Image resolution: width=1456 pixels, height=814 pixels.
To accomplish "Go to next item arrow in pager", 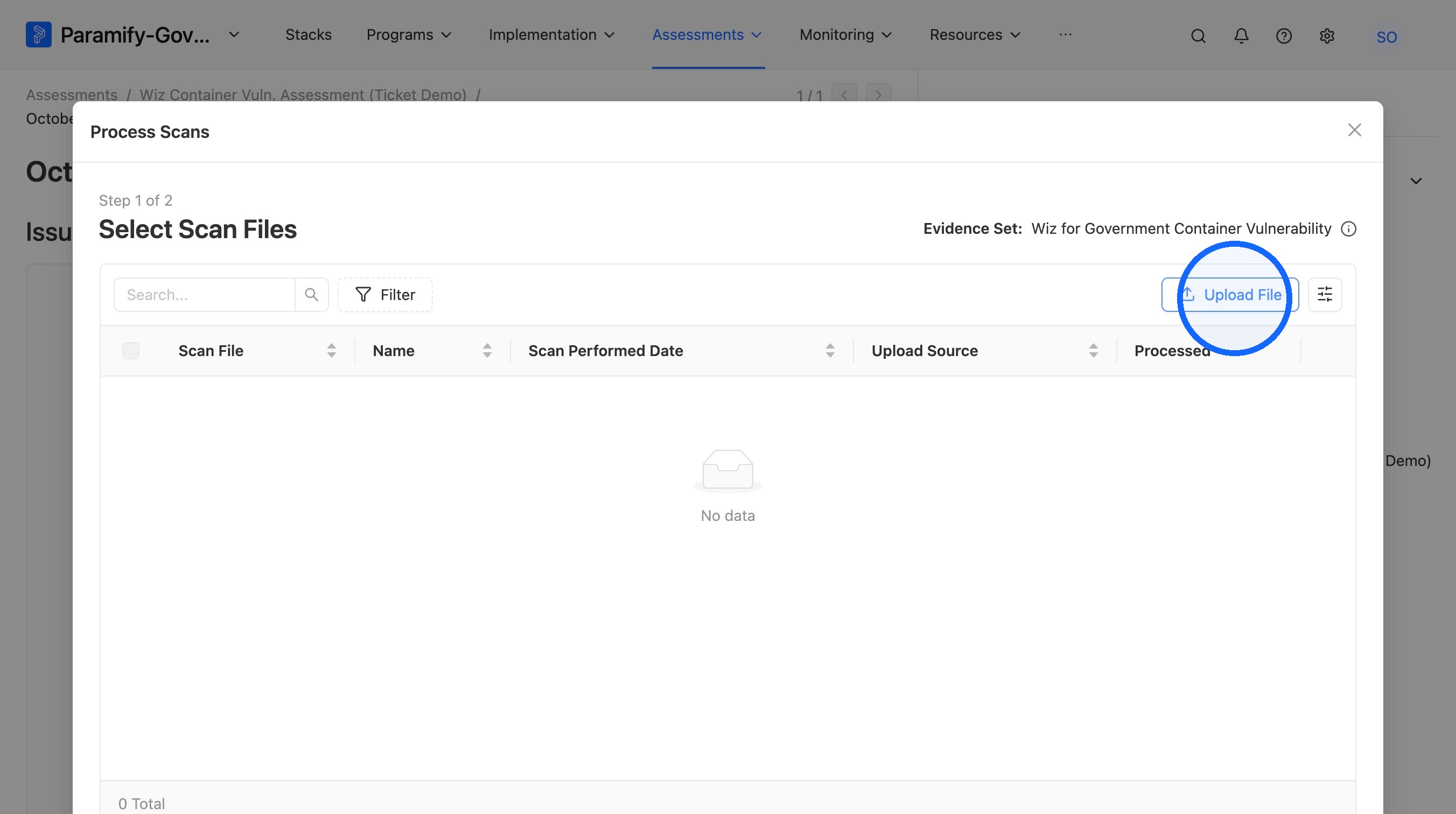I will click(878, 94).
